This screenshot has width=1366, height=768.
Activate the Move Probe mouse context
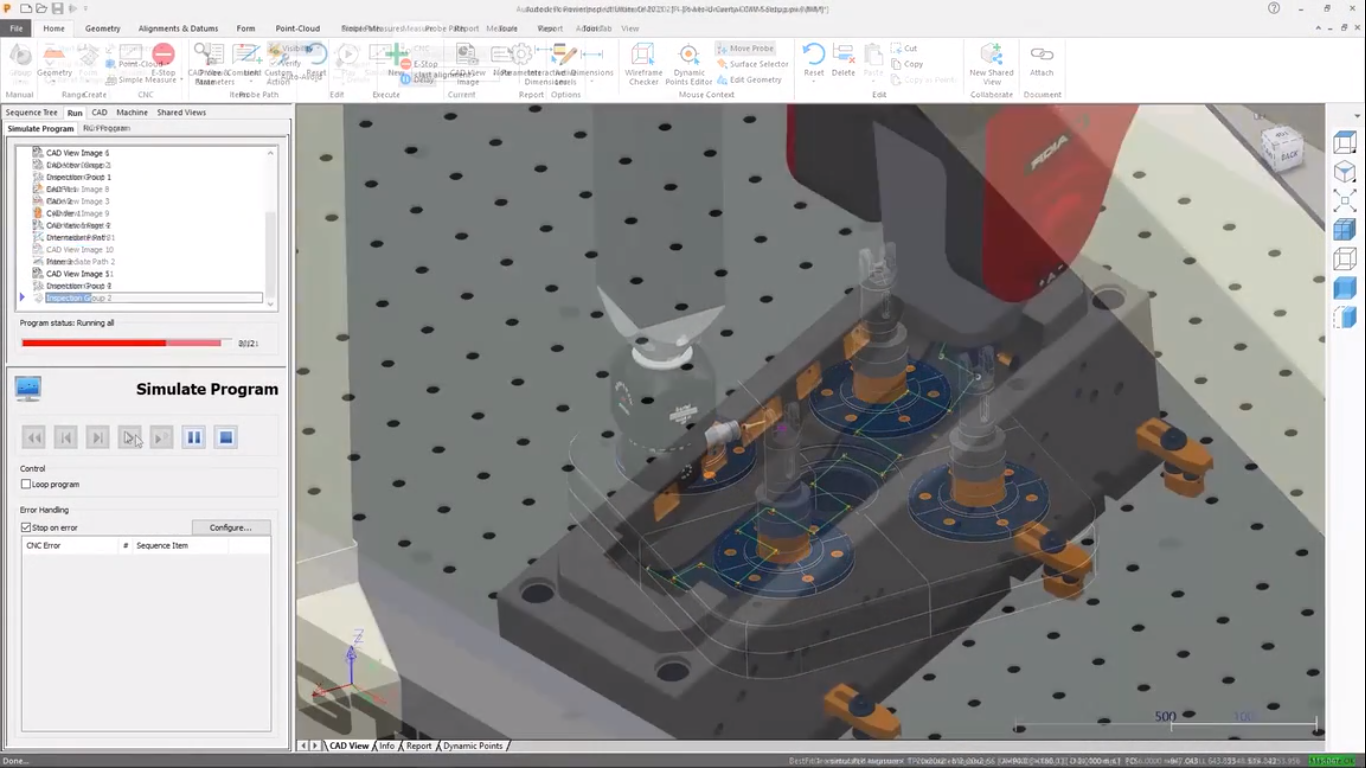[744, 48]
